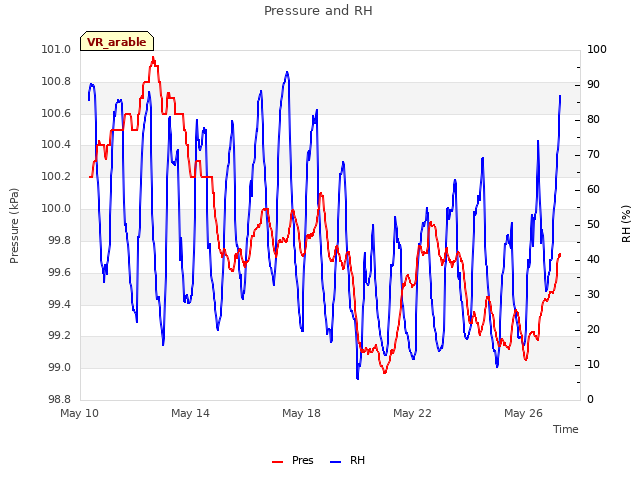The height and width of the screenshot is (480, 640).
Task: Click the 50 RH tick label
Action: [593, 225]
